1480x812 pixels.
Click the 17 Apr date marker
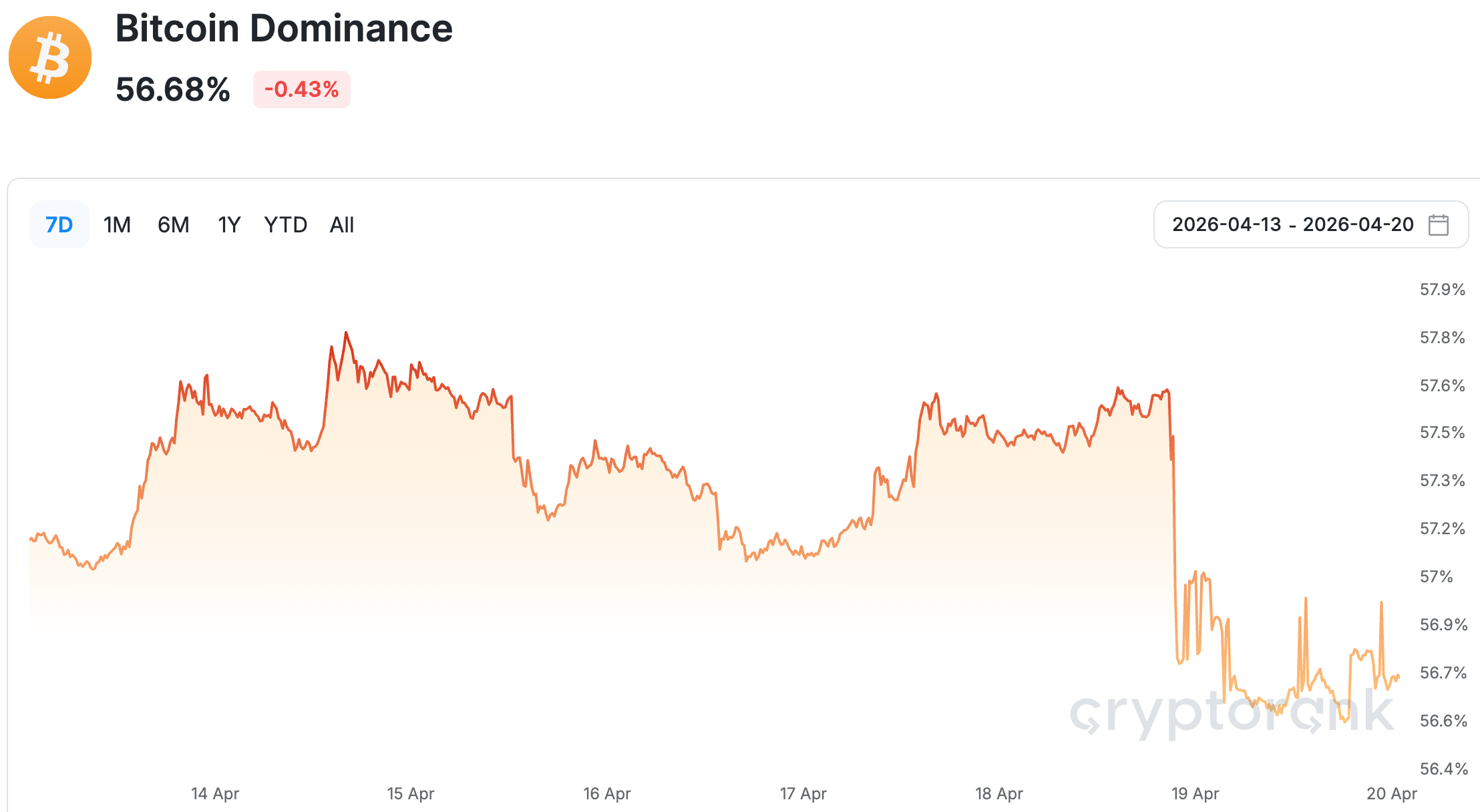click(803, 793)
